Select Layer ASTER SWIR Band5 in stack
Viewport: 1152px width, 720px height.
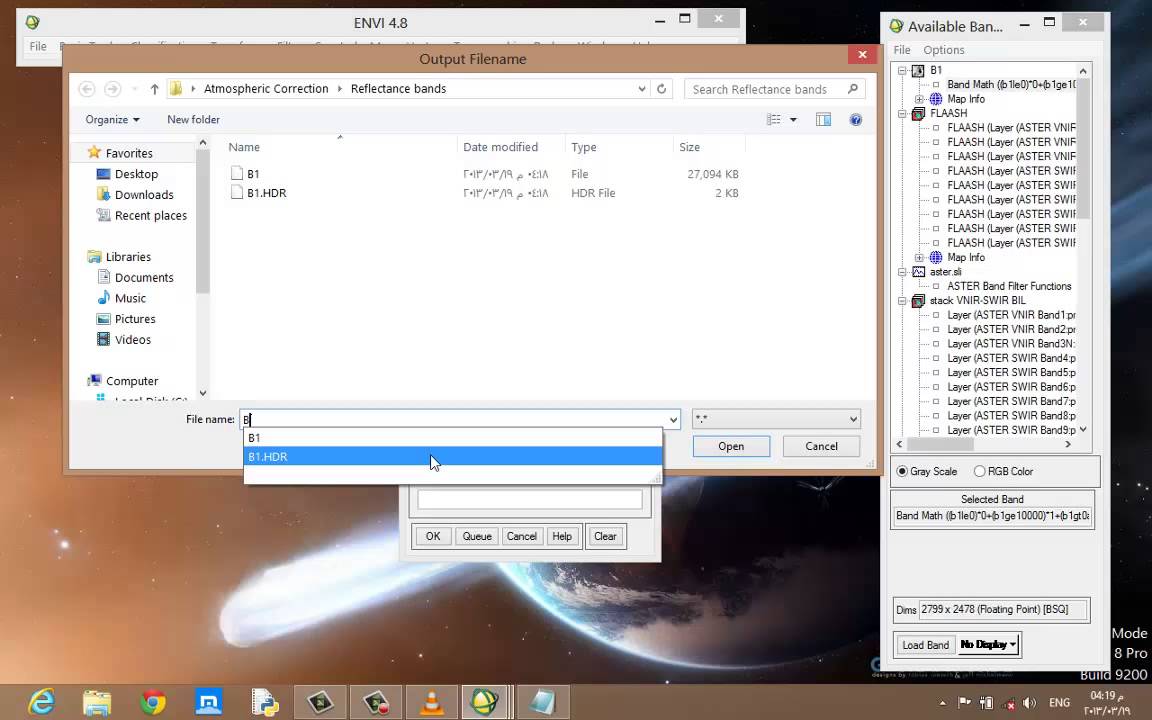(1011, 372)
